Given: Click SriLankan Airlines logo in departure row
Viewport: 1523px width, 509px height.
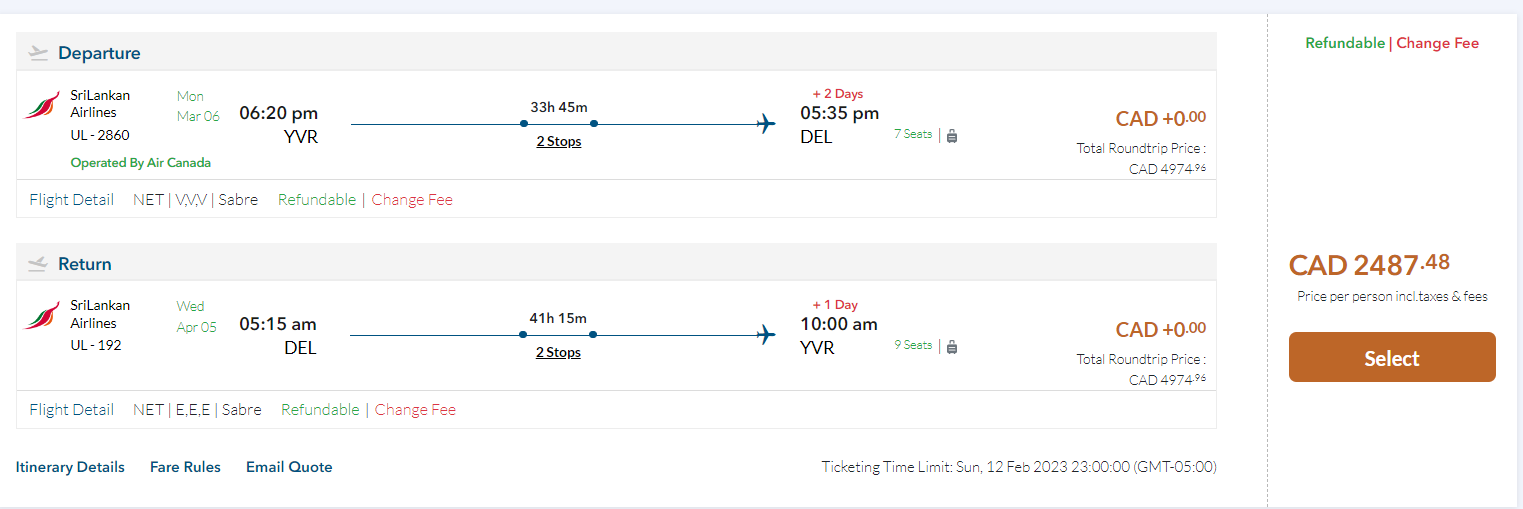Looking at the screenshot, I should pyautogui.click(x=42, y=106).
